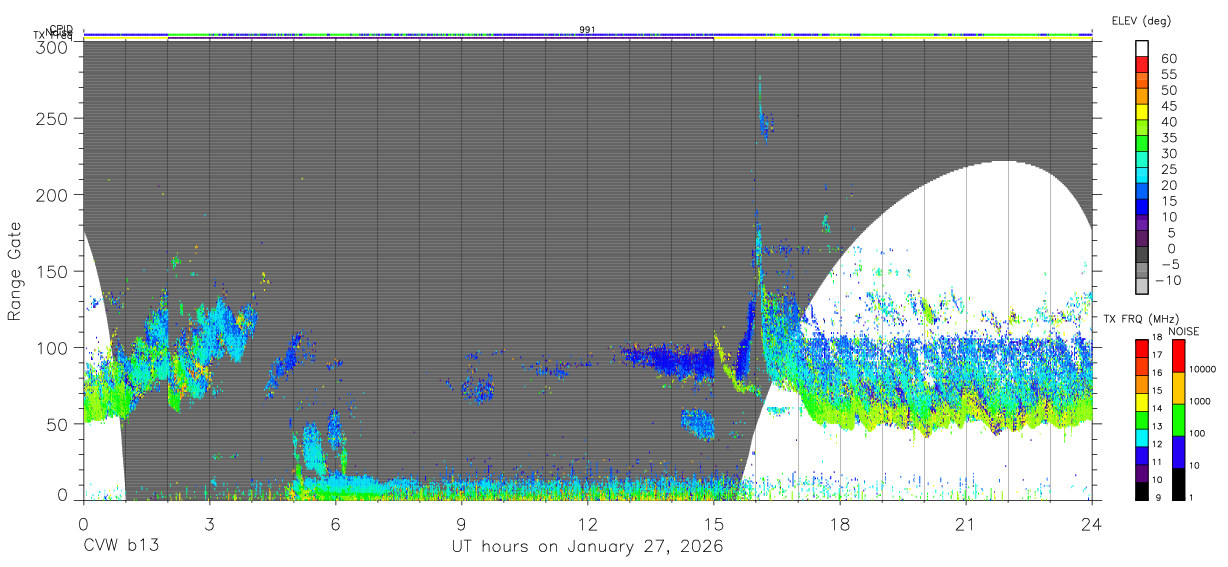The height and width of the screenshot is (567, 1228).
Task: Click the orange swatch on NOISE colorbar
Action: [x=1180, y=387]
